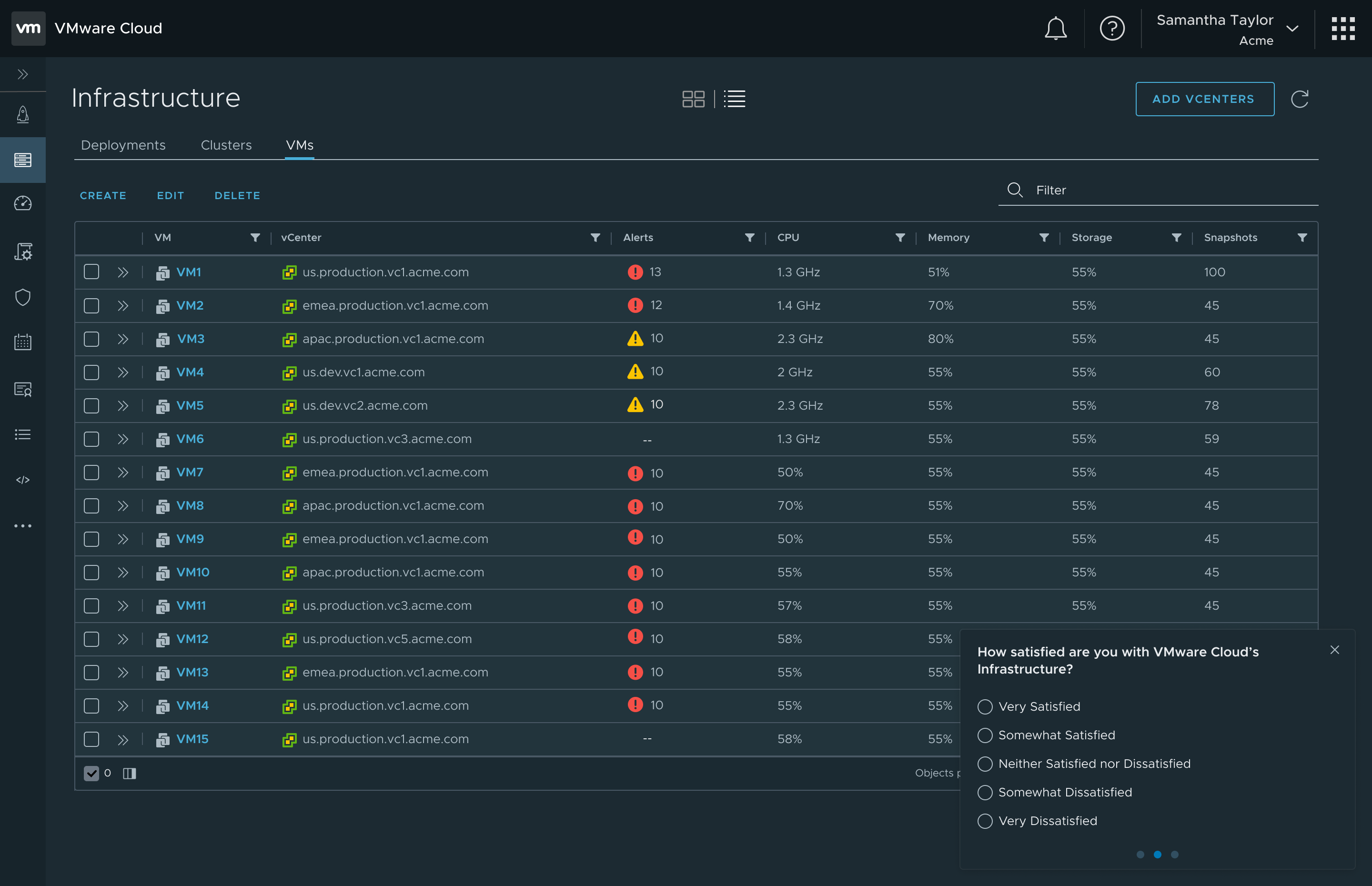The width and height of the screenshot is (1372, 886).
Task: Choose Very Dissatisfied radio option
Action: [x=985, y=821]
